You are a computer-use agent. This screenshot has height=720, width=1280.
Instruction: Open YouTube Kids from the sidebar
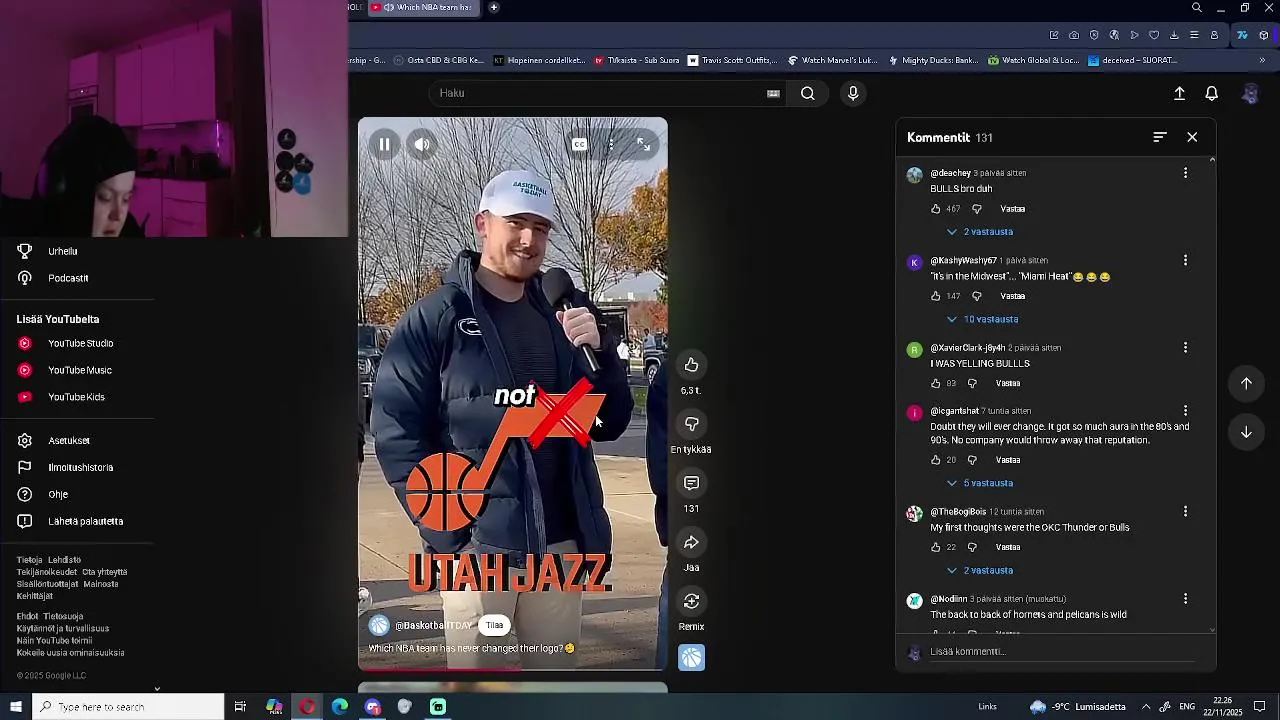[78, 397]
